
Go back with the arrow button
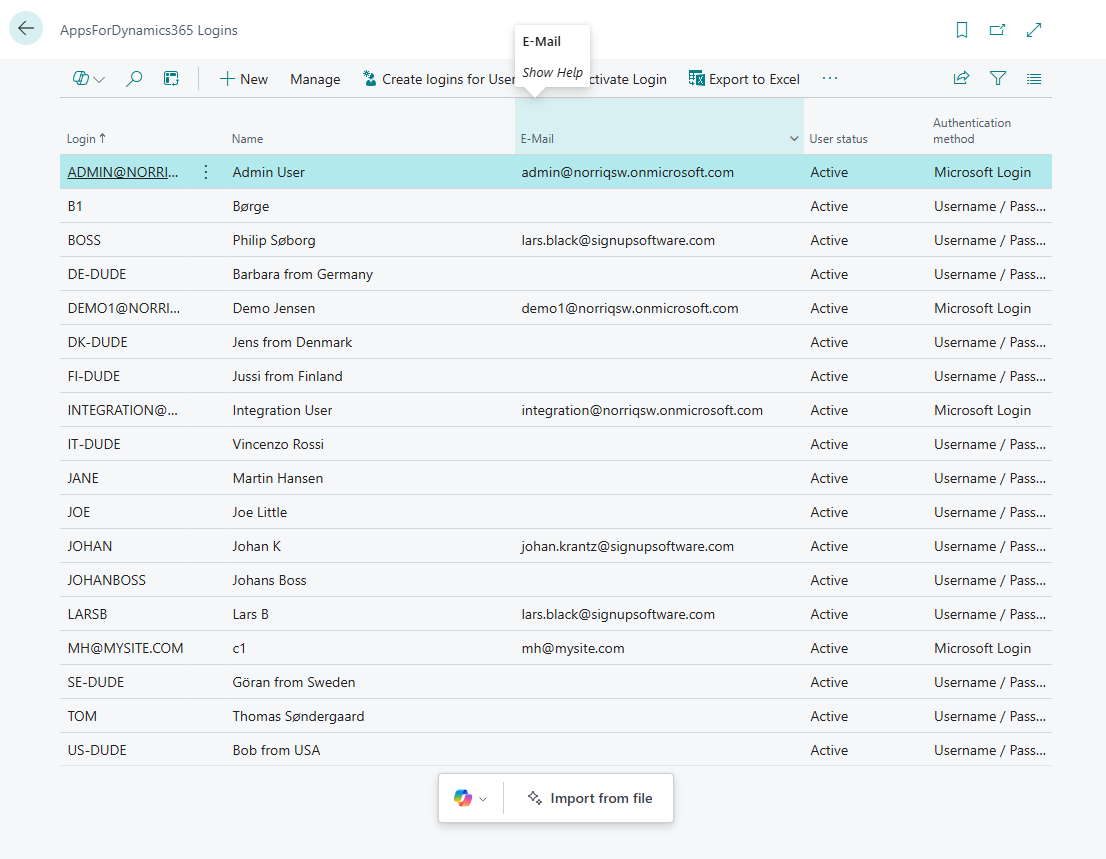26,28
